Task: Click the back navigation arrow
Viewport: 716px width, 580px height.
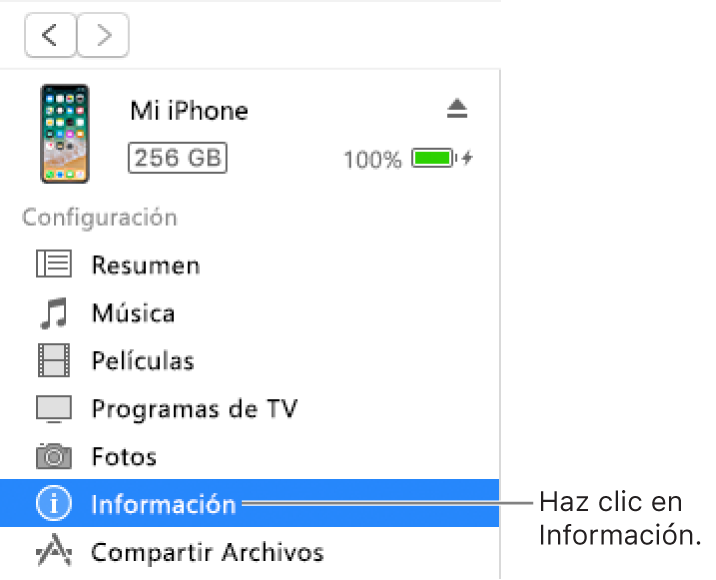Action: (51, 36)
